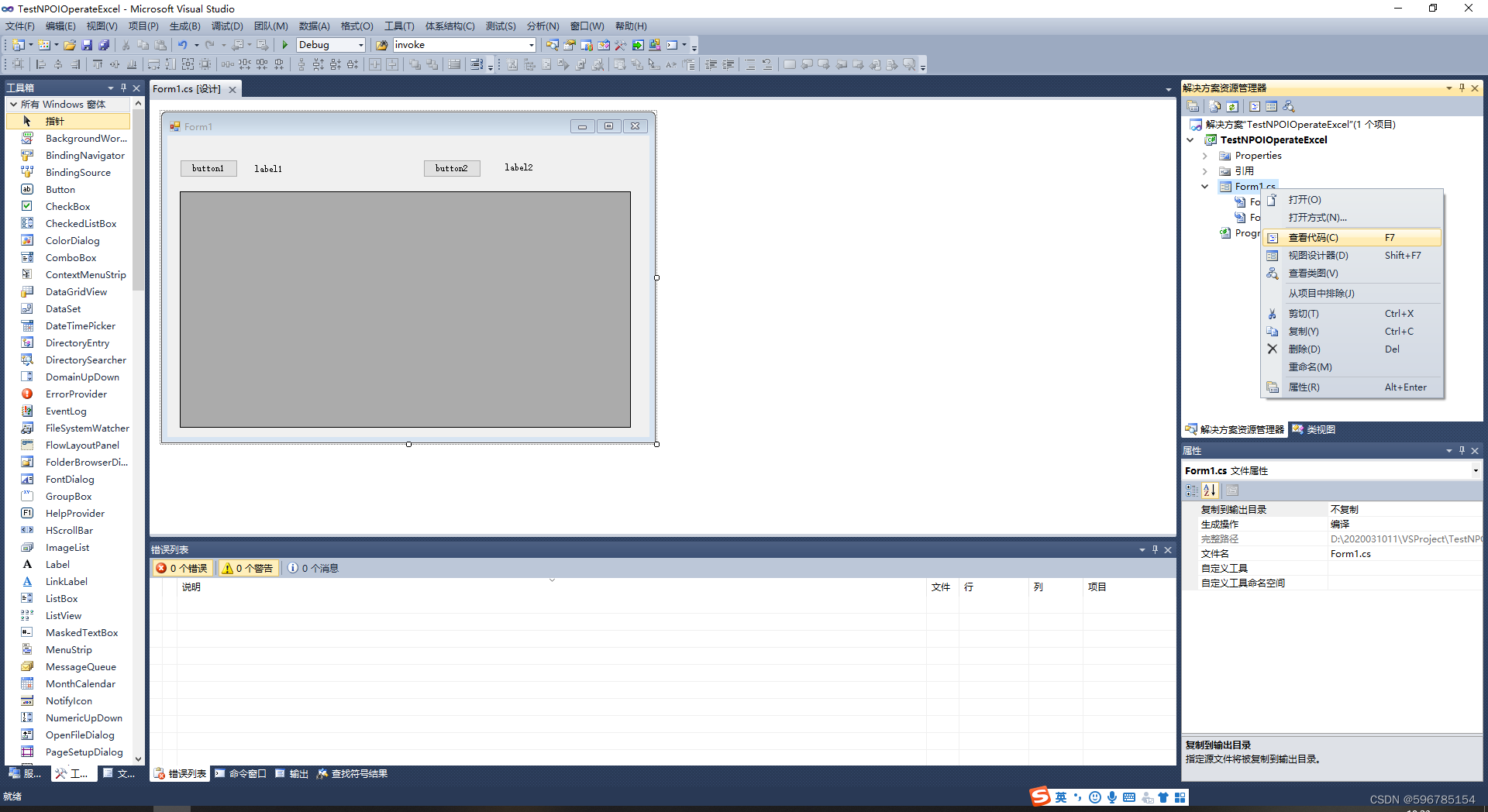Image resolution: width=1488 pixels, height=812 pixels.
Task: Collapse the Form1.cs tree node
Action: [1204, 187]
